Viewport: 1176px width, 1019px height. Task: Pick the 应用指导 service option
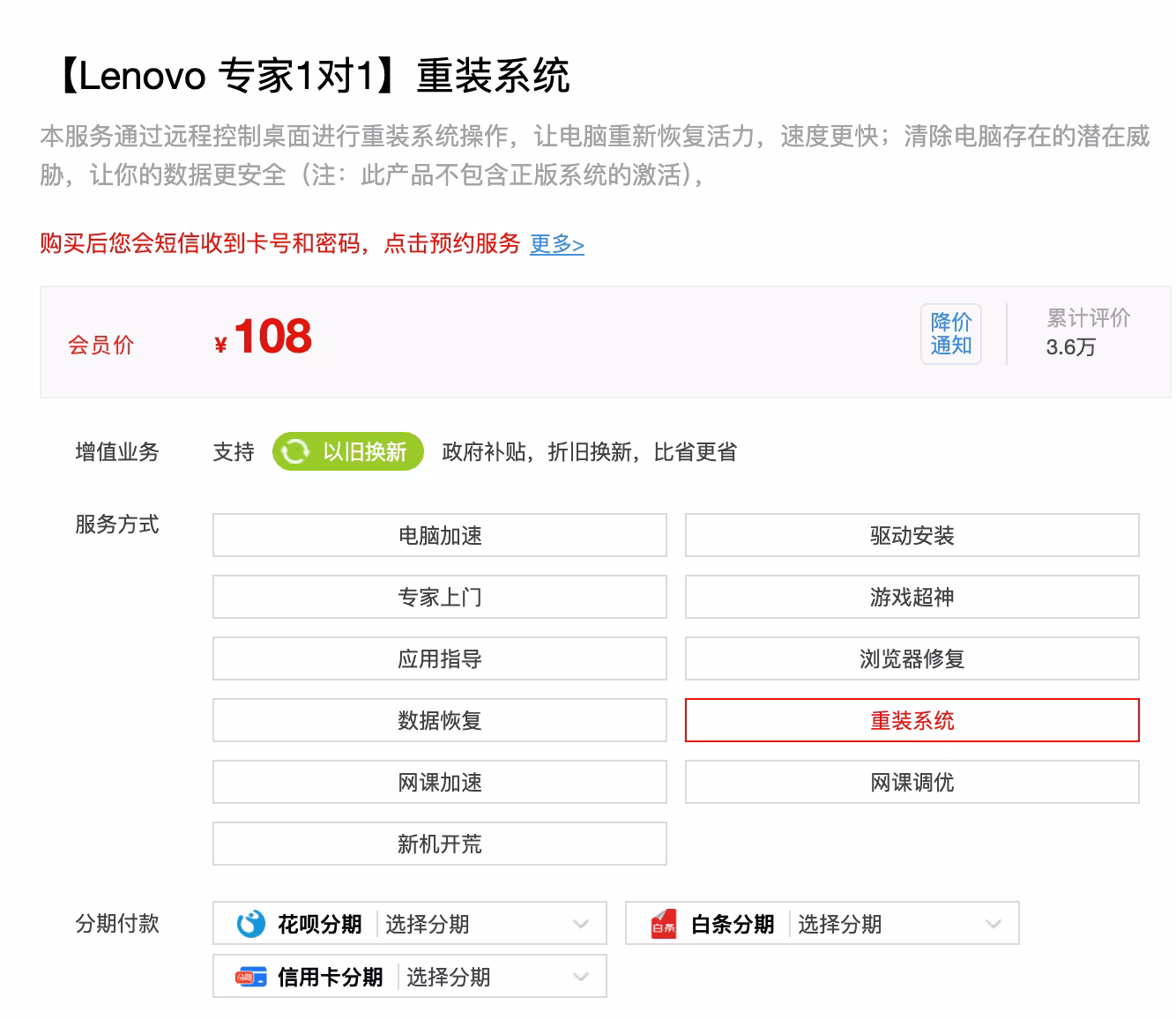coord(440,658)
